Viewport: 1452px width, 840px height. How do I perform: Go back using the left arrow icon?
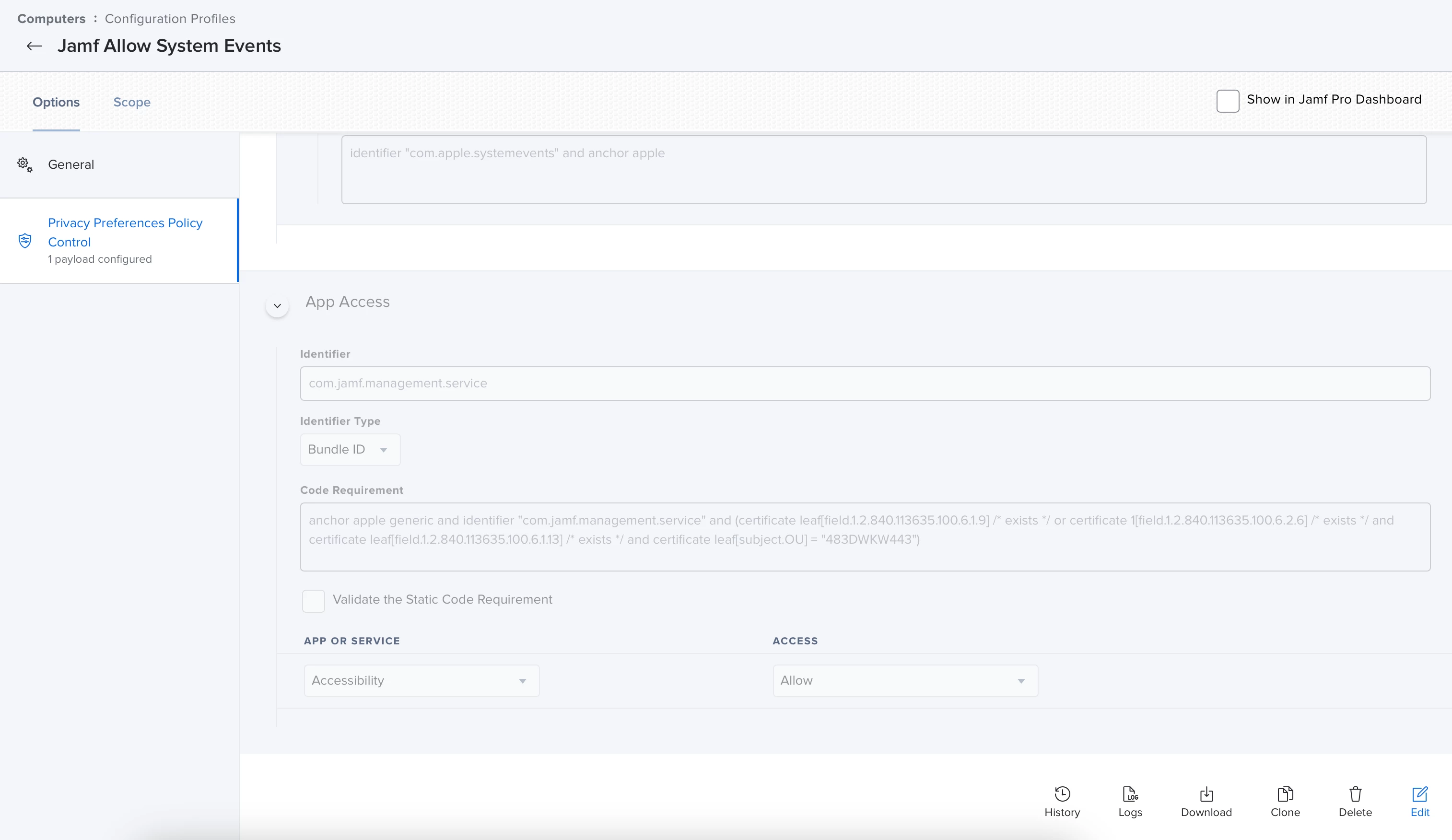click(x=35, y=46)
